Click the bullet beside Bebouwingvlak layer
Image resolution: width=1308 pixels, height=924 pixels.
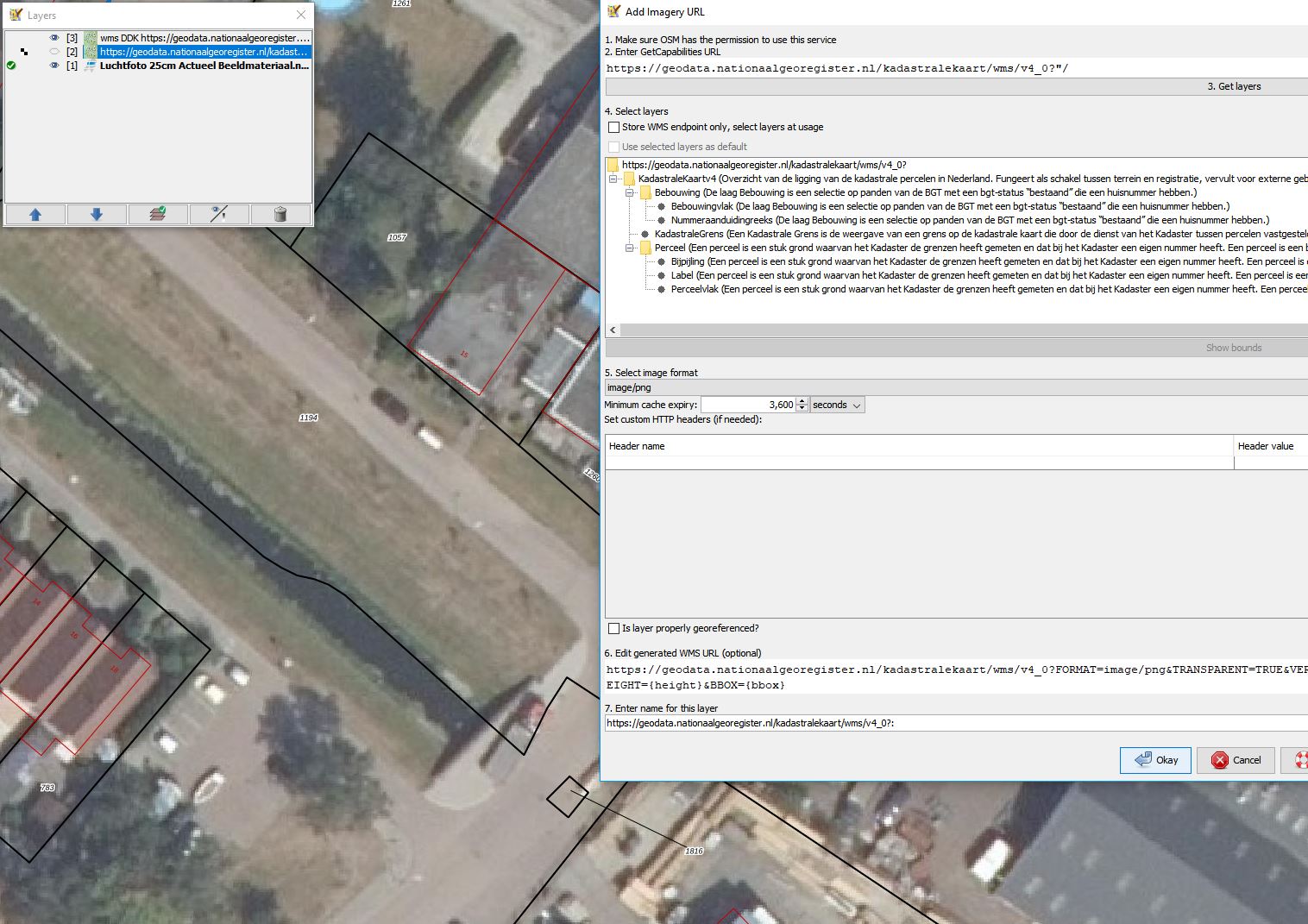662,206
